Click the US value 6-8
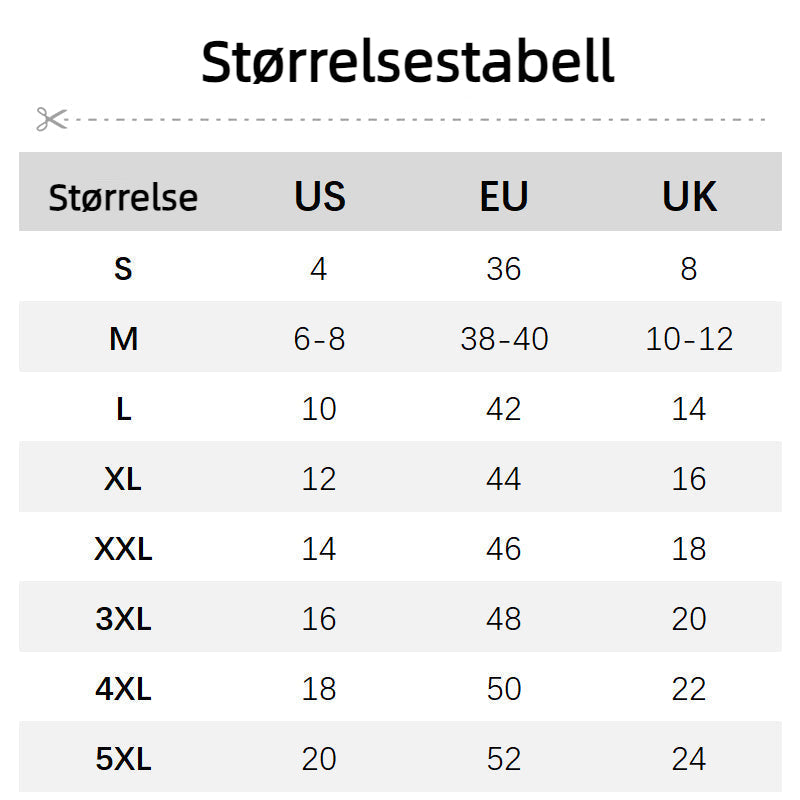This screenshot has height=800, width=800. (x=319, y=339)
